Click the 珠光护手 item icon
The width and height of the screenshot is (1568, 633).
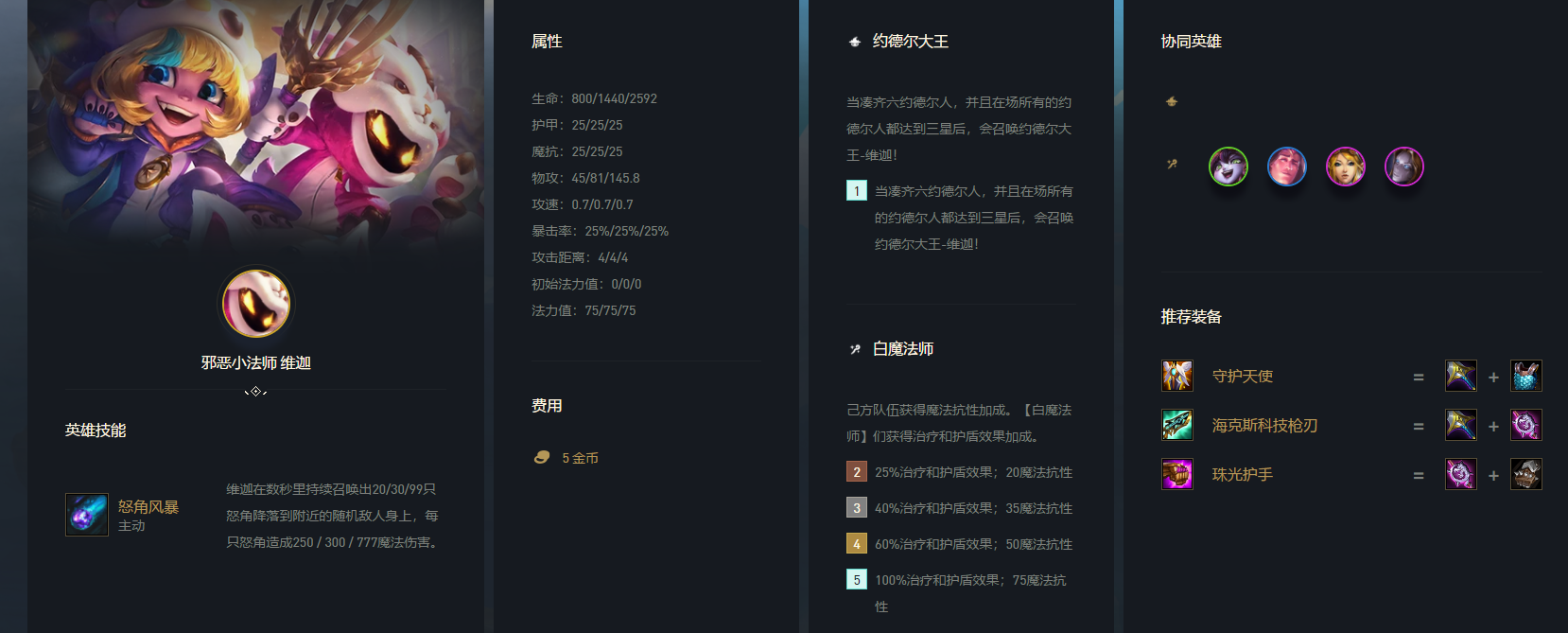click(x=1177, y=474)
